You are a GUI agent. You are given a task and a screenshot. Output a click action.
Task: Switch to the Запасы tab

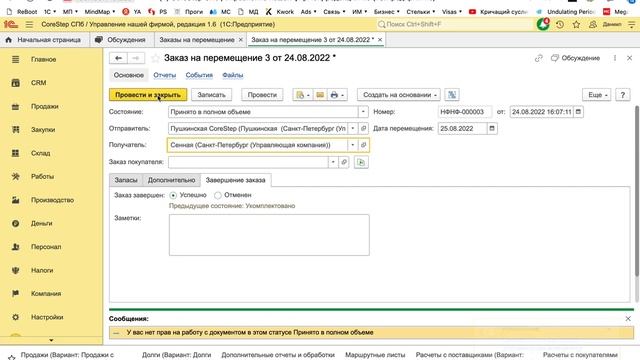coord(126,180)
